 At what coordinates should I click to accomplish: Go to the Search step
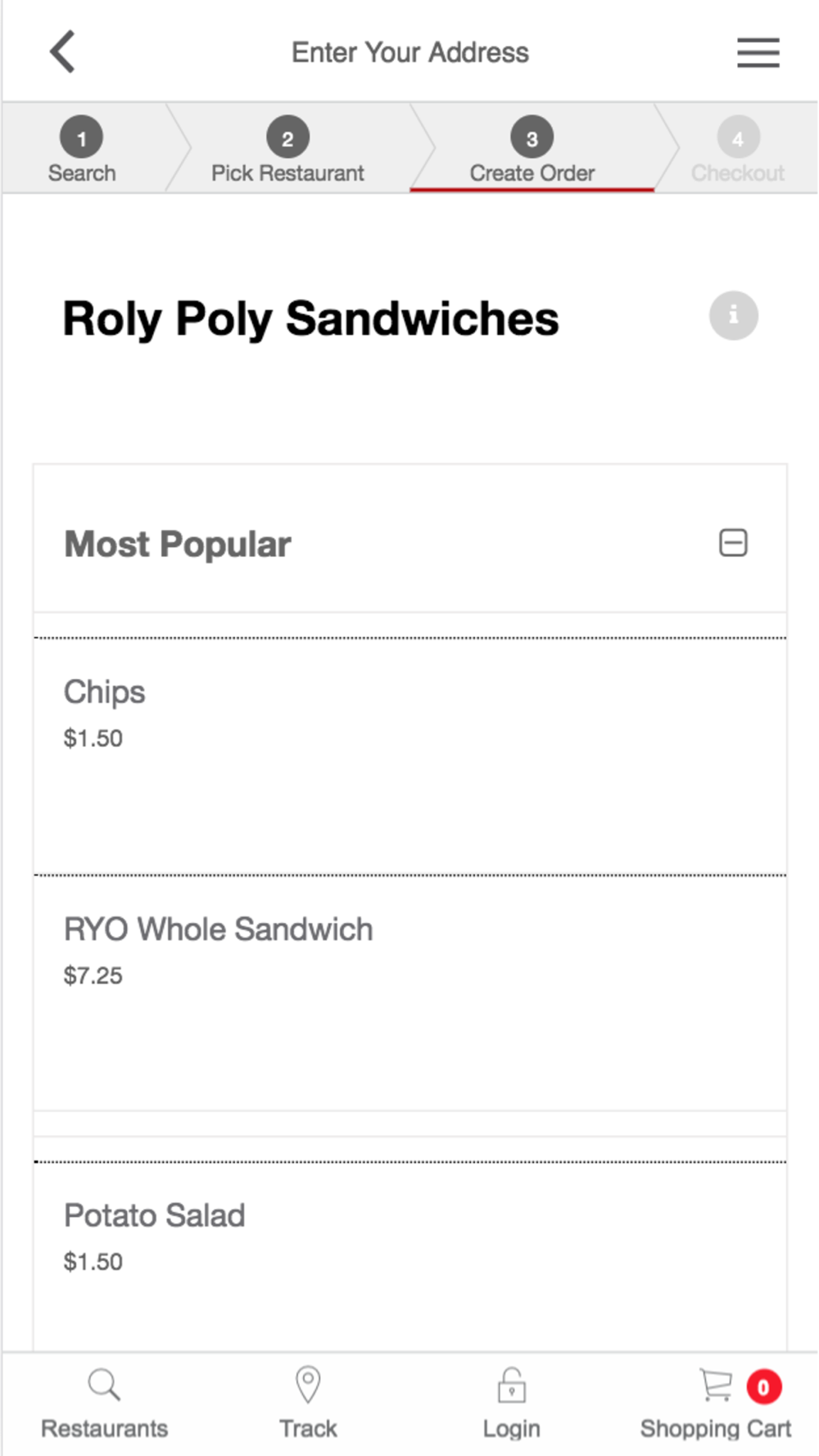(x=82, y=150)
